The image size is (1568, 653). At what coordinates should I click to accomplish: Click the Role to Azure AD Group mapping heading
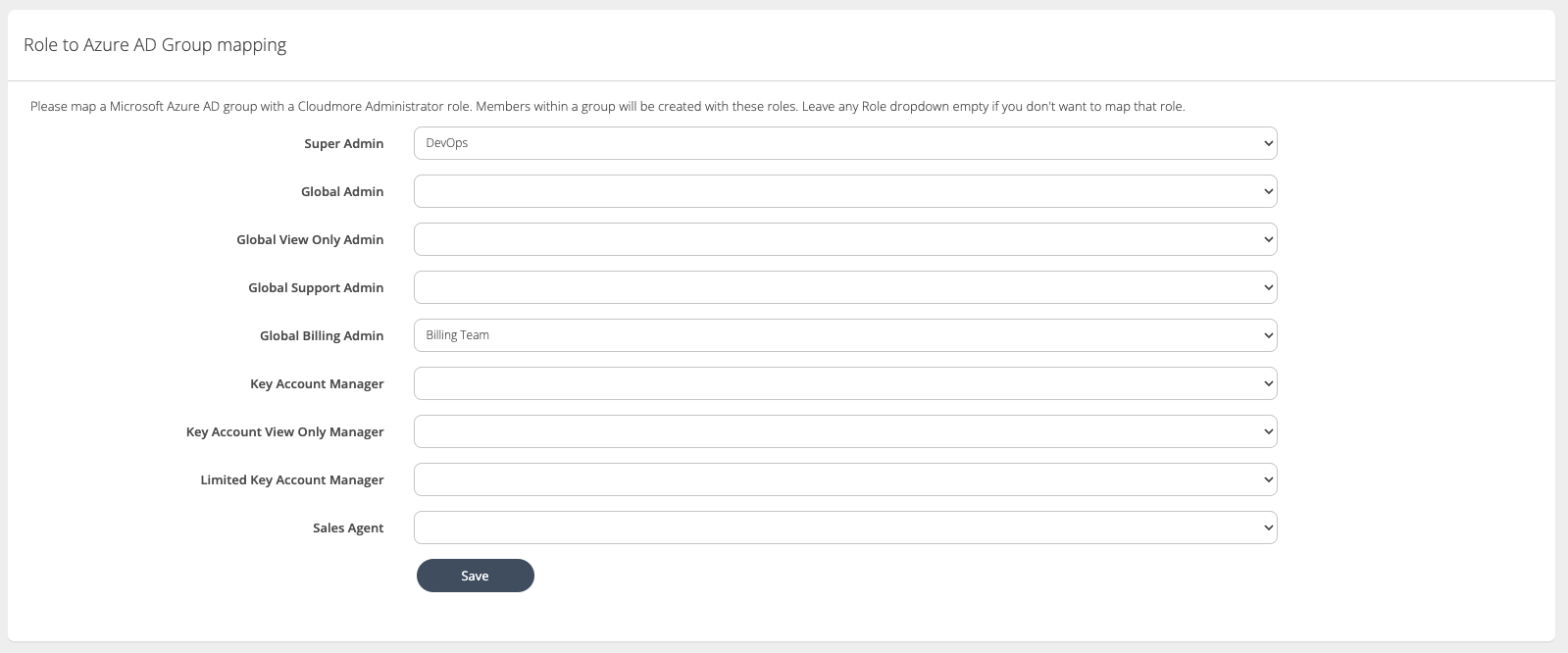point(155,44)
